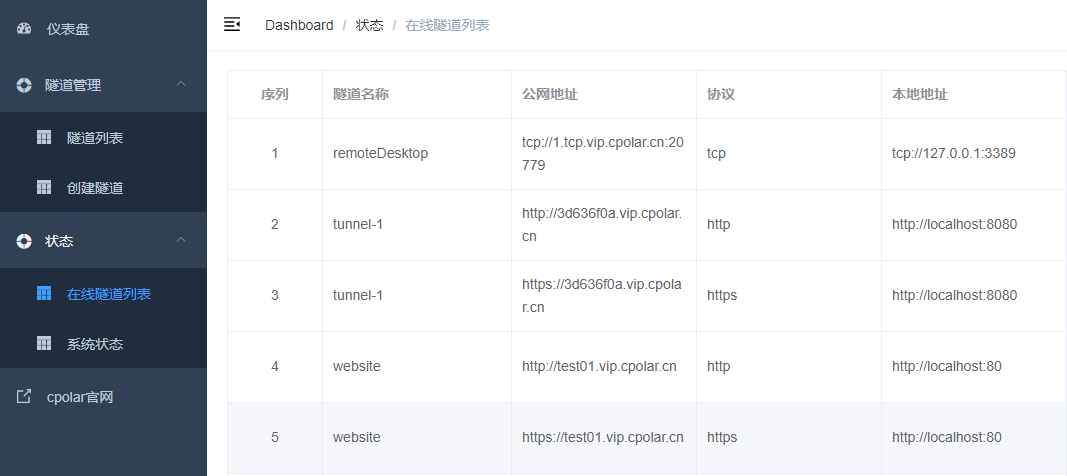
Task: Click the dashboard gauge icon beside 仪表盘
Action: 24,29
